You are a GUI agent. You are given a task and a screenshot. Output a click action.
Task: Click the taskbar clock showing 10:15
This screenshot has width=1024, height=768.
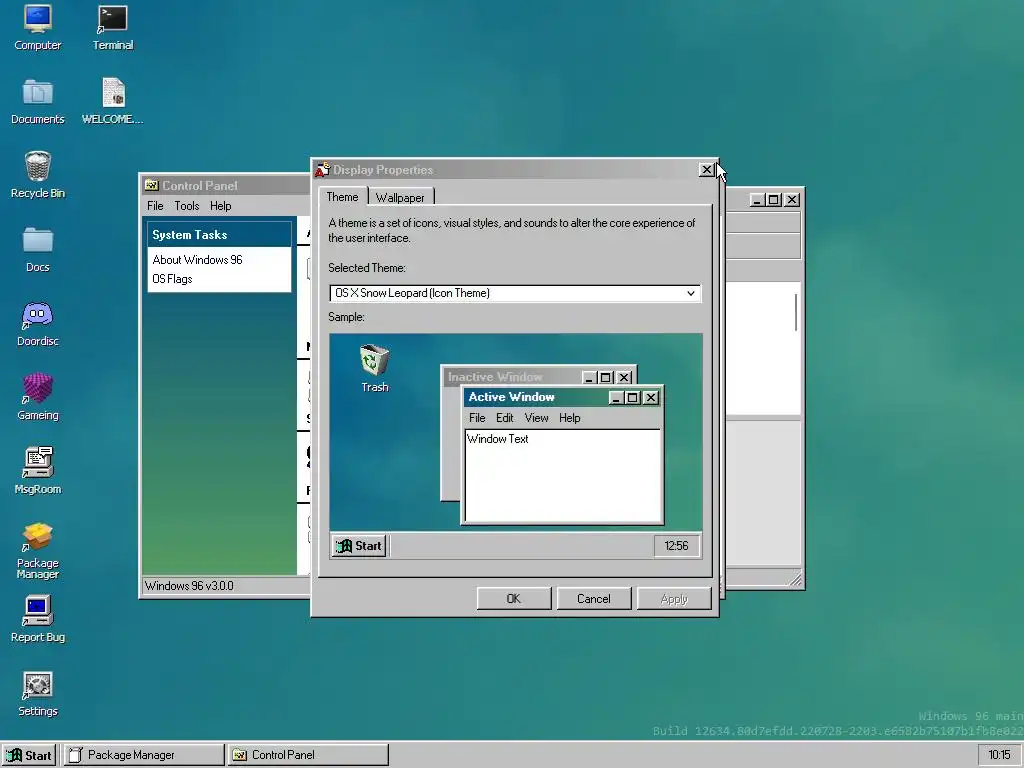(x=999, y=755)
